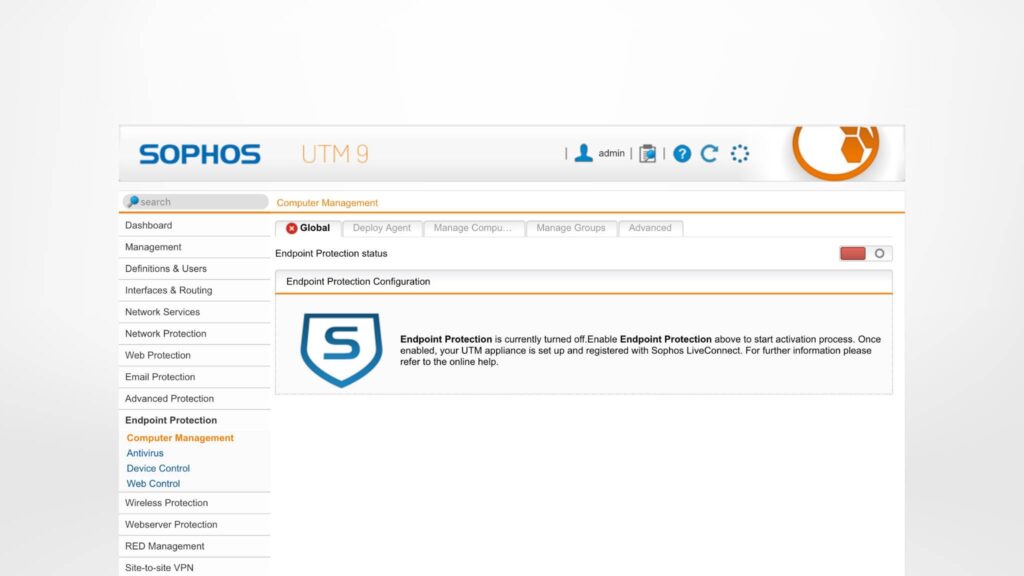Screen dimensions: 1024x576
Task: Open the Antivirus page in sidebar
Action: pyautogui.click(x=144, y=453)
